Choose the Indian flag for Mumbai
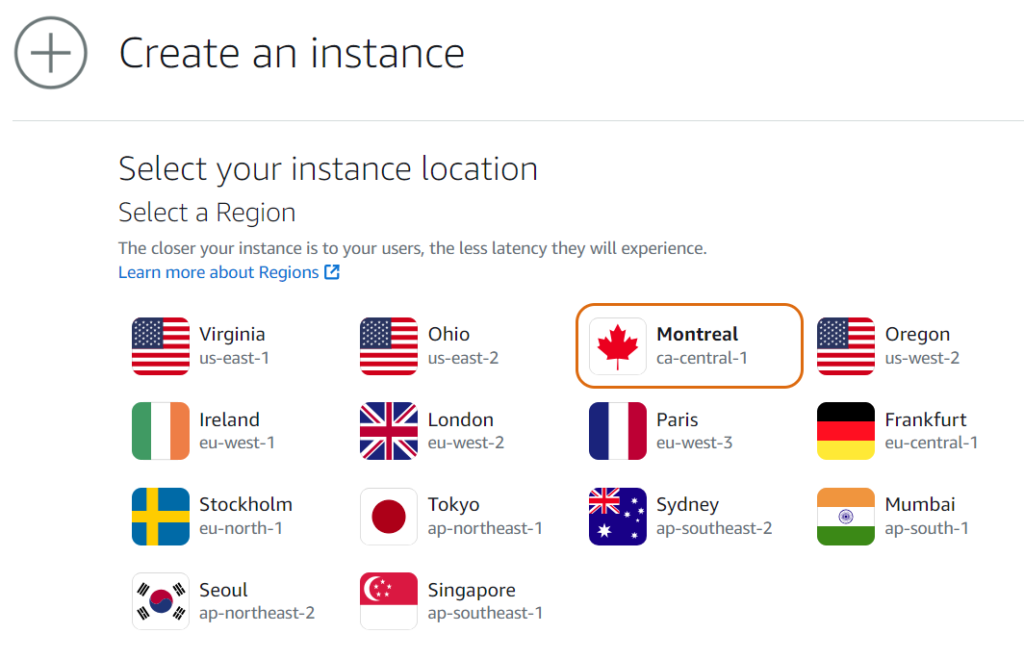This screenshot has height=659, width=1024. point(846,516)
